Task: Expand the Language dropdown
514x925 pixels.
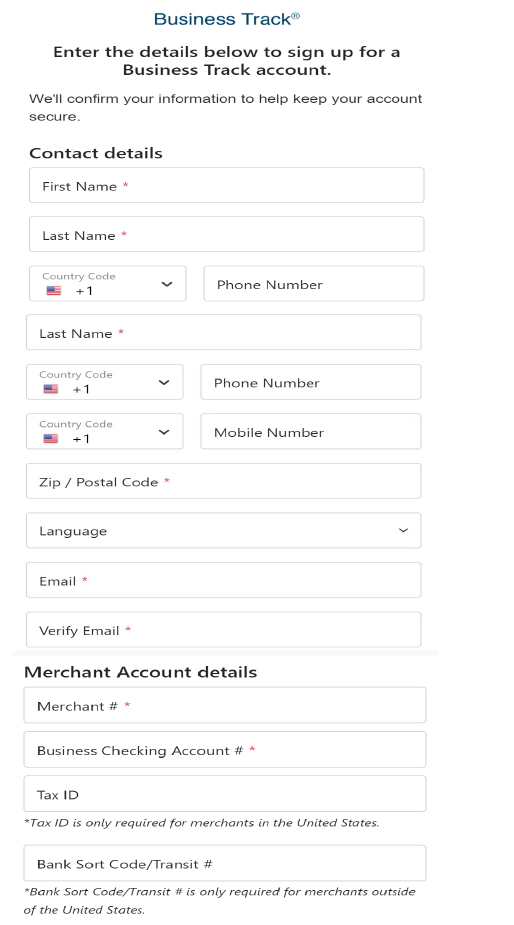Action: click(x=224, y=530)
